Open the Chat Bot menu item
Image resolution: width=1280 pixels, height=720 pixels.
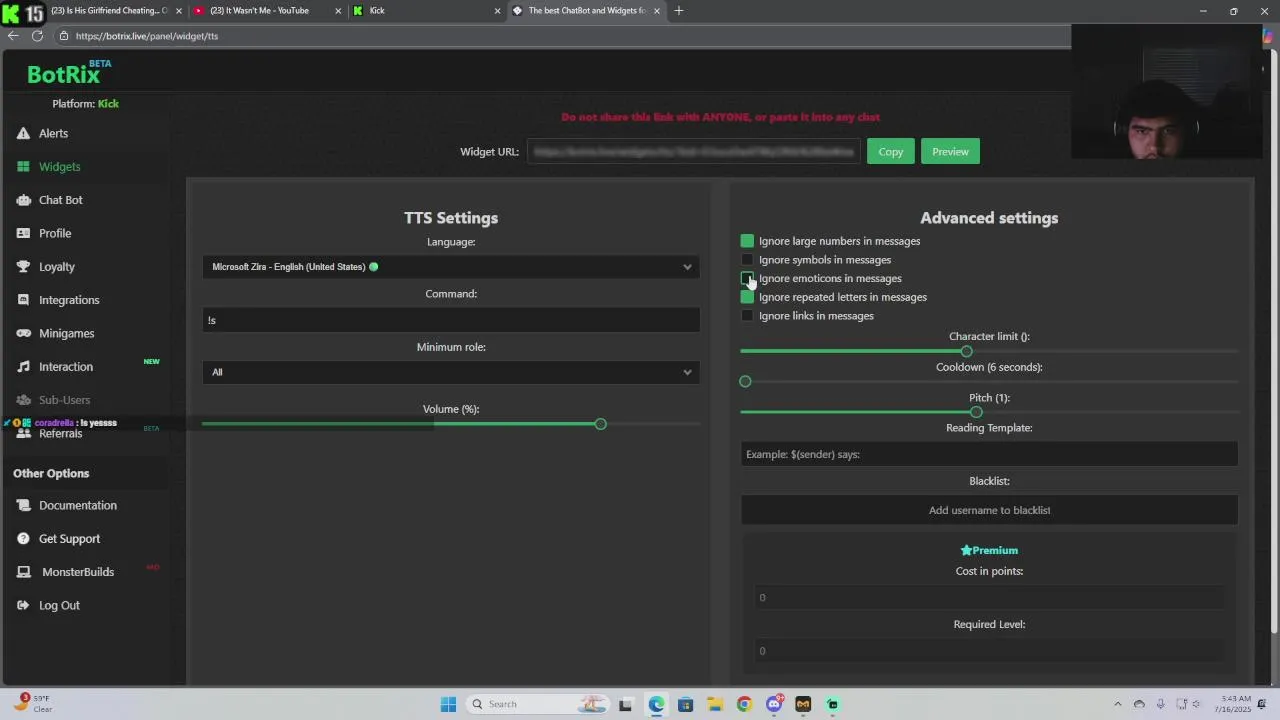click(x=61, y=200)
